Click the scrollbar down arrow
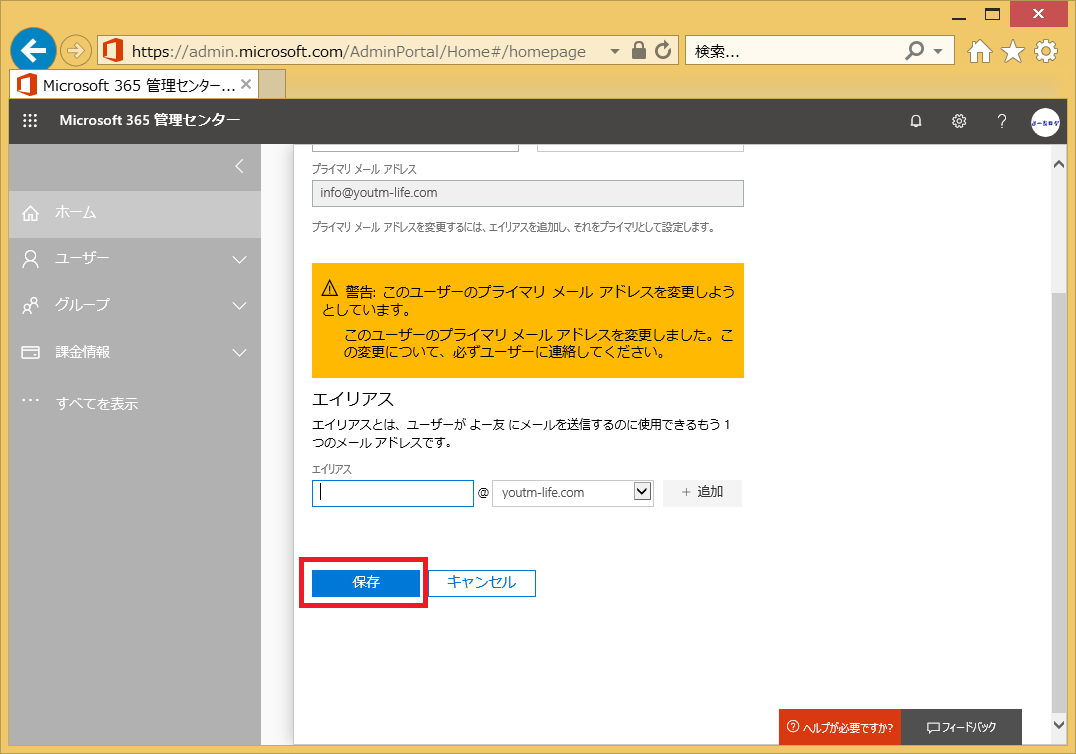The height and width of the screenshot is (754, 1076). point(1059,724)
